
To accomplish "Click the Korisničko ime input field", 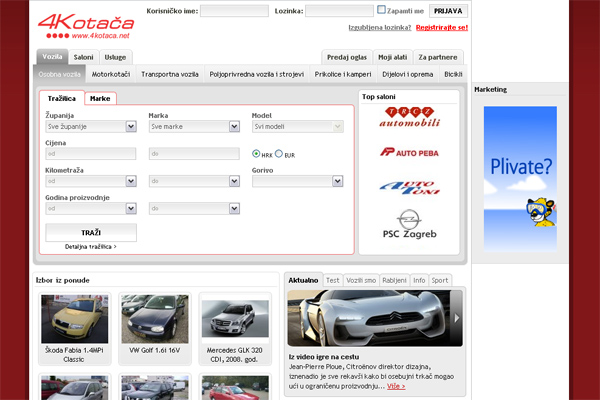I will tap(234, 11).
